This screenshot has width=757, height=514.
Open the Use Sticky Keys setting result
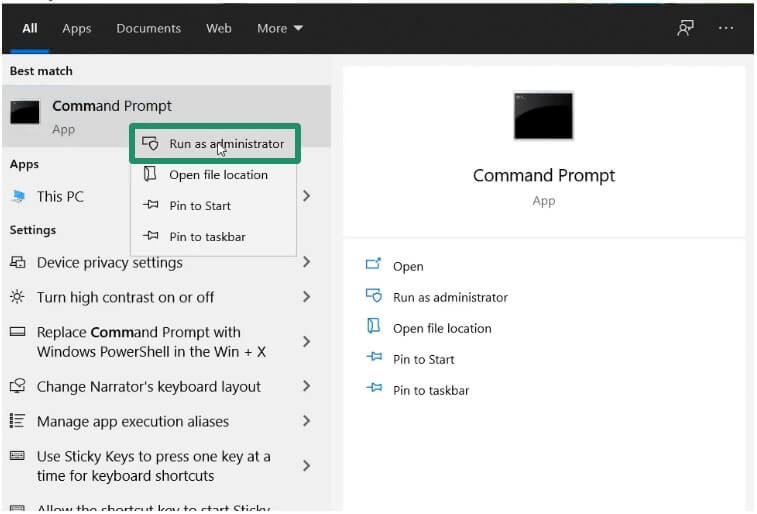(x=153, y=465)
